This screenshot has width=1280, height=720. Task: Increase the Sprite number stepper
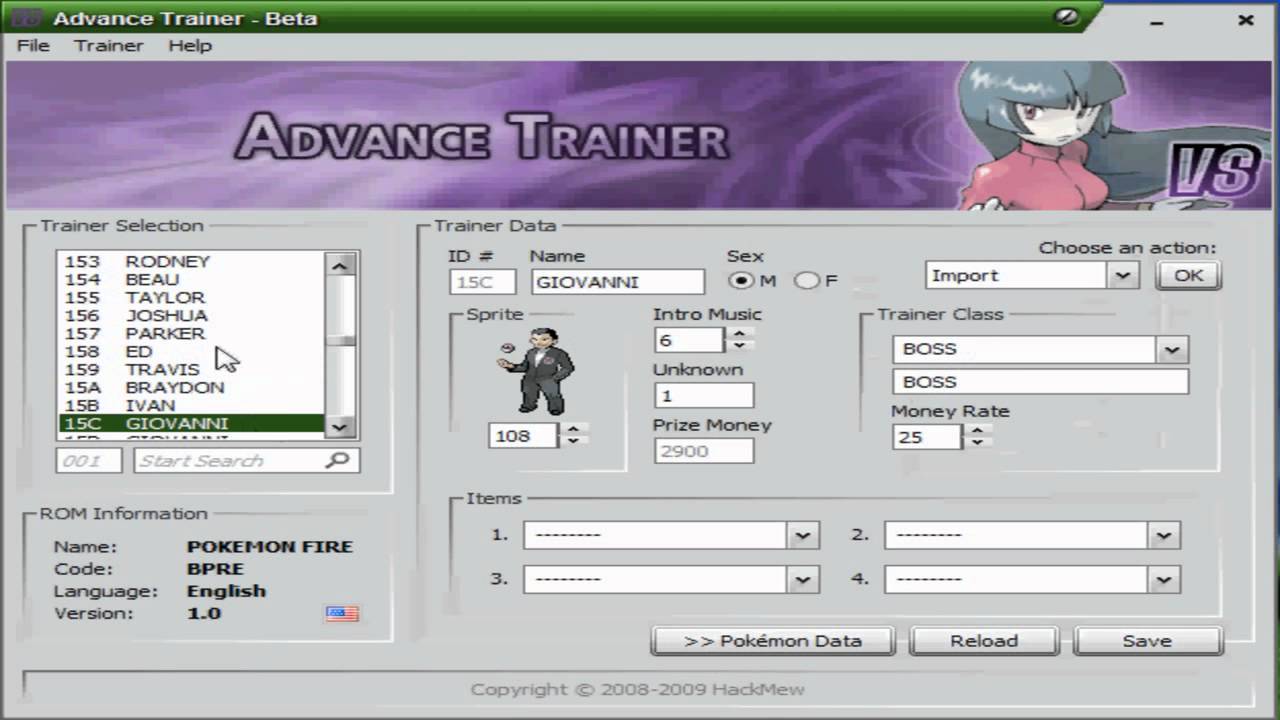point(573,430)
